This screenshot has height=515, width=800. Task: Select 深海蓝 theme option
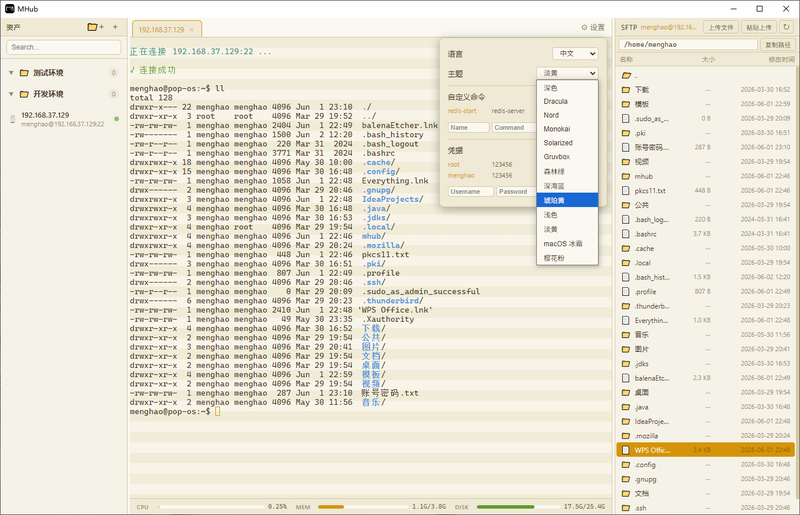[567, 186]
